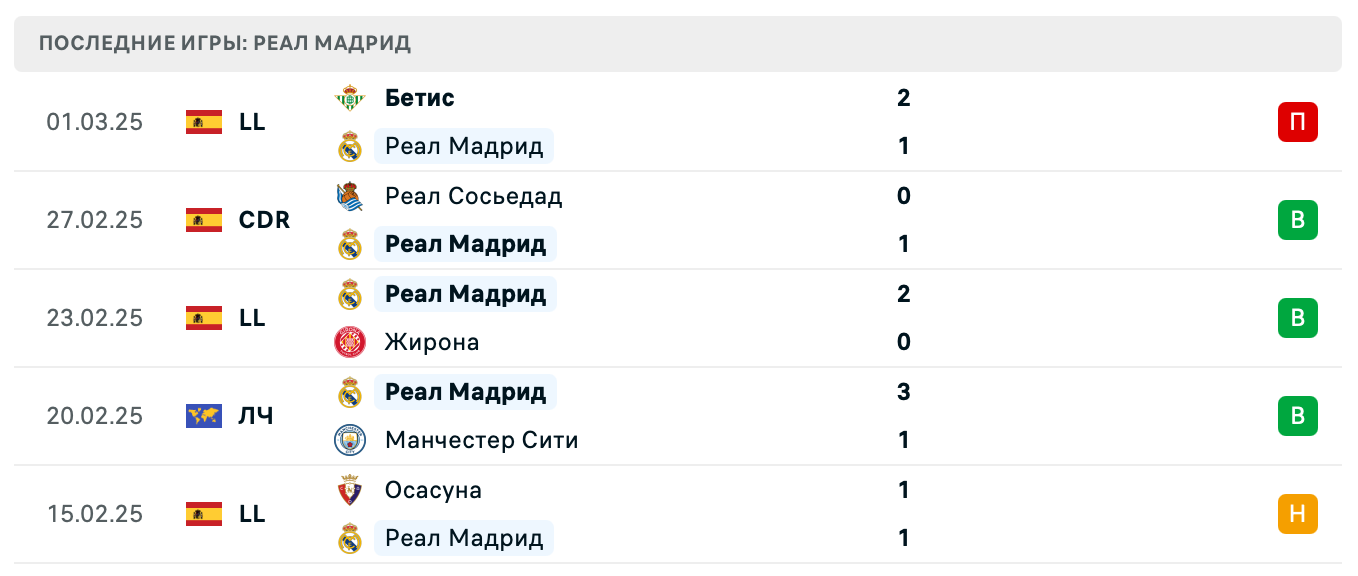The height and width of the screenshot is (576, 1358).
Task: Select the Реал Мадрид crest in the Бетис match
Action: click(351, 146)
